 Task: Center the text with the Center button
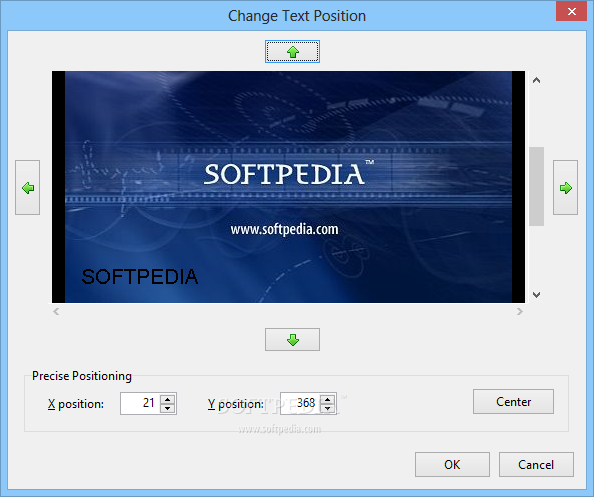coord(513,402)
